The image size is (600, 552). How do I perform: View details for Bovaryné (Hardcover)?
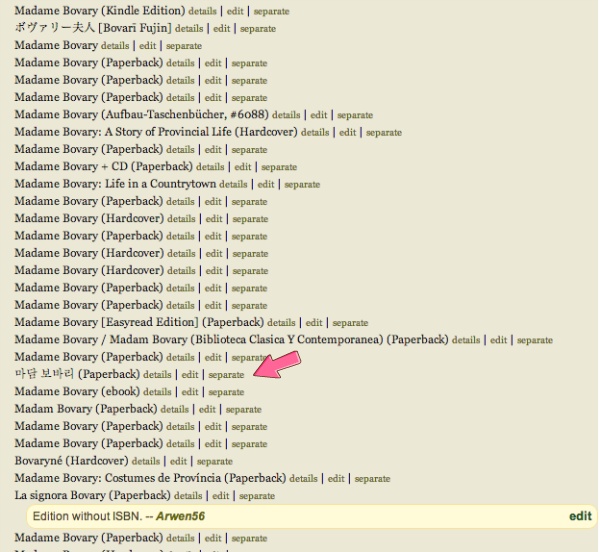pyautogui.click(x=146, y=461)
